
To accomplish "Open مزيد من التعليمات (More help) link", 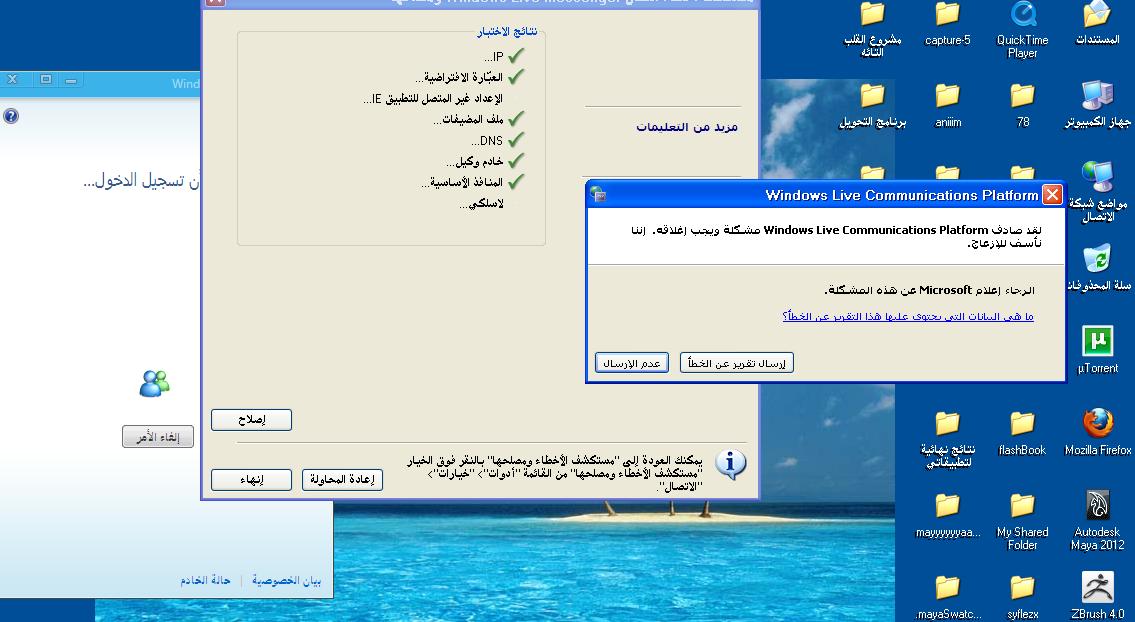I will tap(687, 127).
